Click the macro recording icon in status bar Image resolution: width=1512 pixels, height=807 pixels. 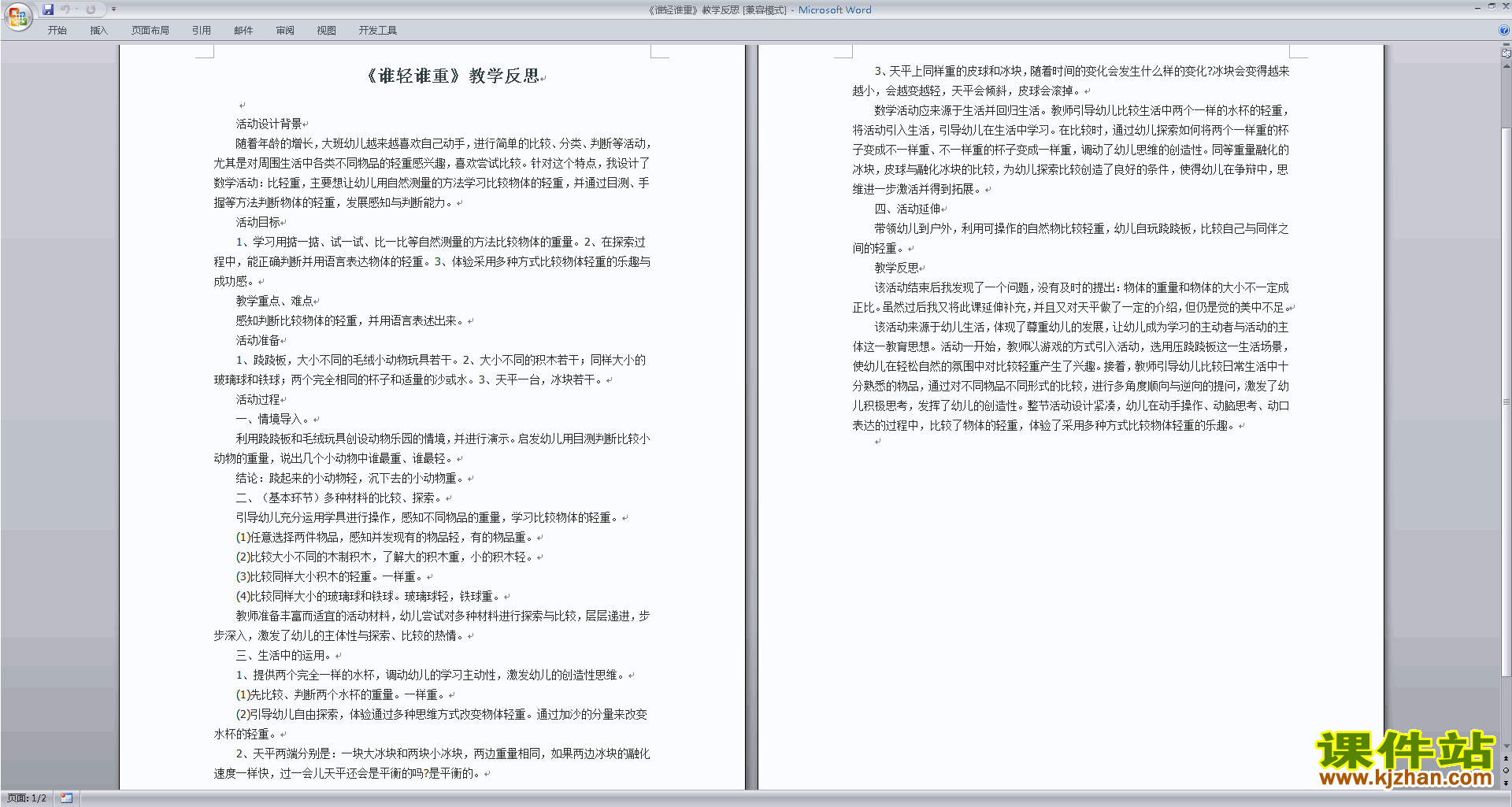67,798
